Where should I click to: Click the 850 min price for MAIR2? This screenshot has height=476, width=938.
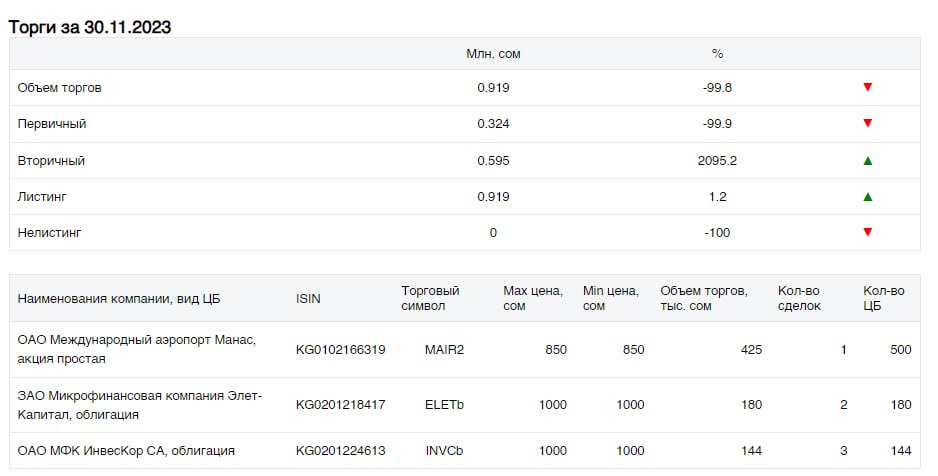(x=634, y=350)
